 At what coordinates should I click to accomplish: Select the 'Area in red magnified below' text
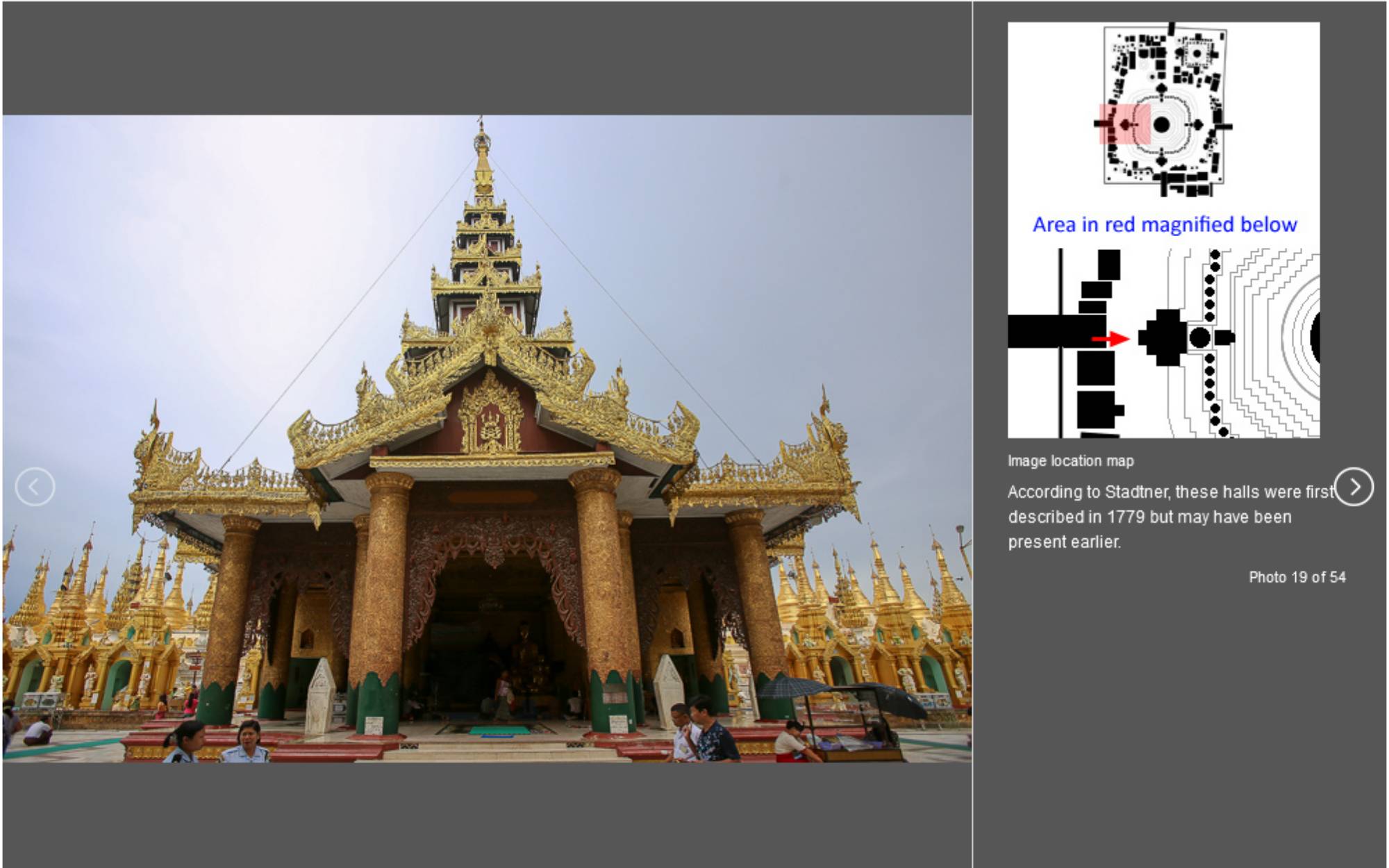point(1165,224)
